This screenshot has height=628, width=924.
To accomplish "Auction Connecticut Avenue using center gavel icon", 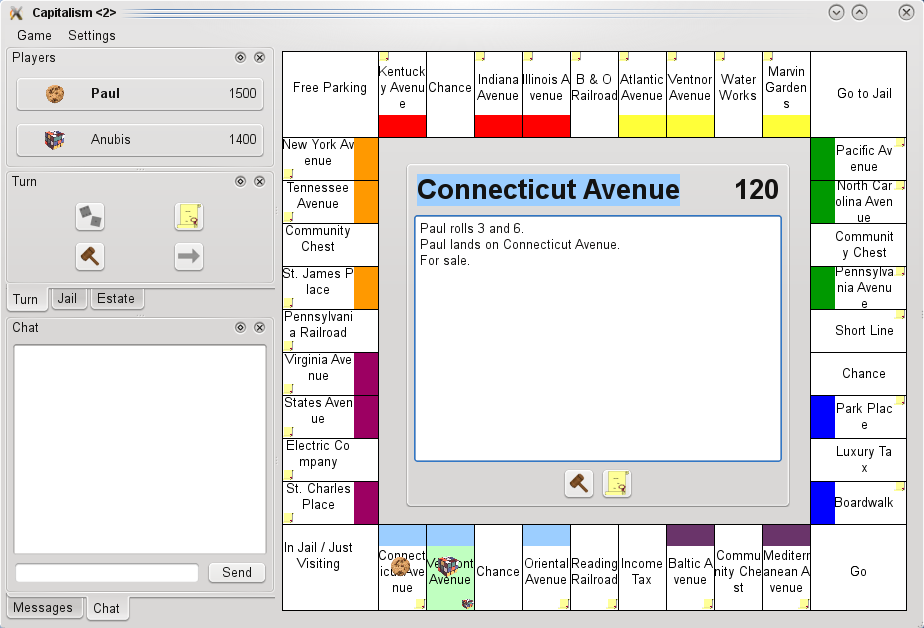I will click(x=579, y=484).
